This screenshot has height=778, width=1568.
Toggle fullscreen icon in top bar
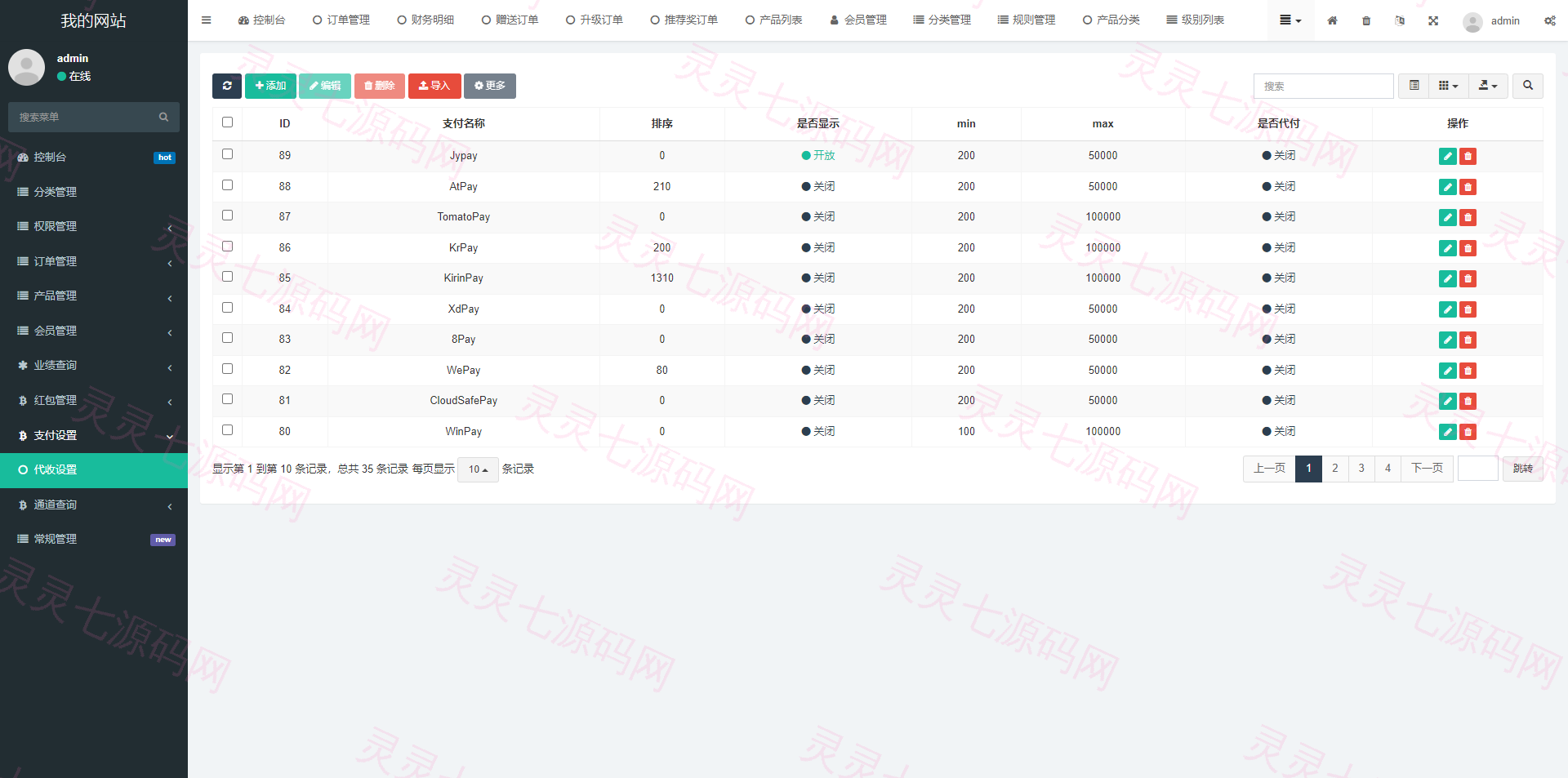(1433, 20)
